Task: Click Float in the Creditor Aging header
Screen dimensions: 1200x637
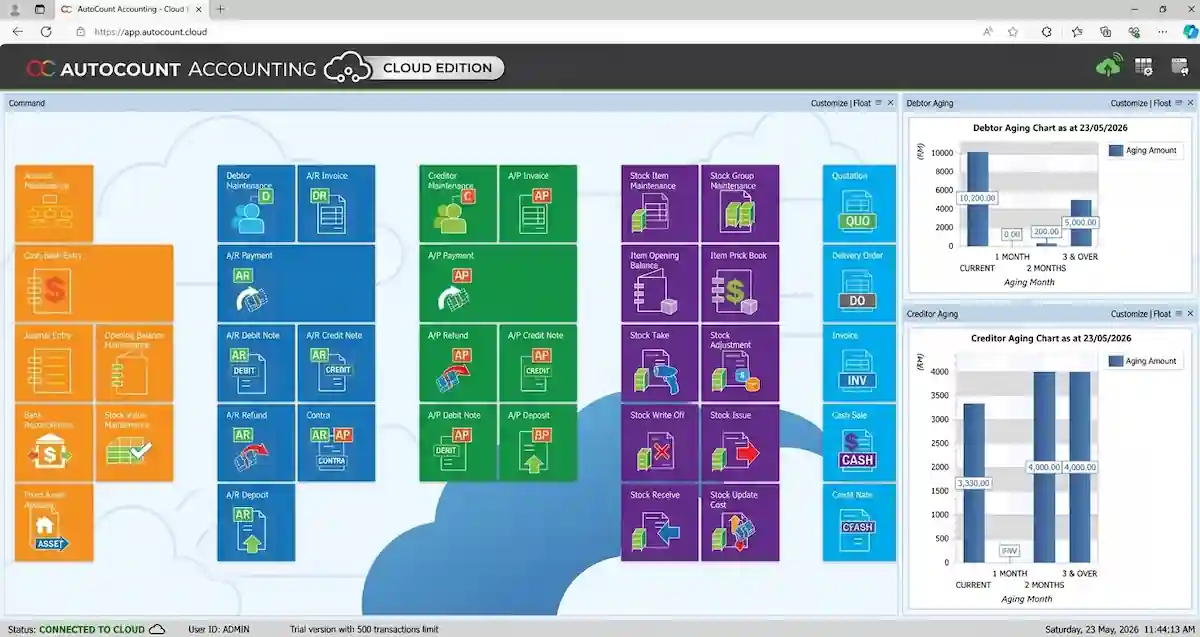Action: tap(1162, 314)
